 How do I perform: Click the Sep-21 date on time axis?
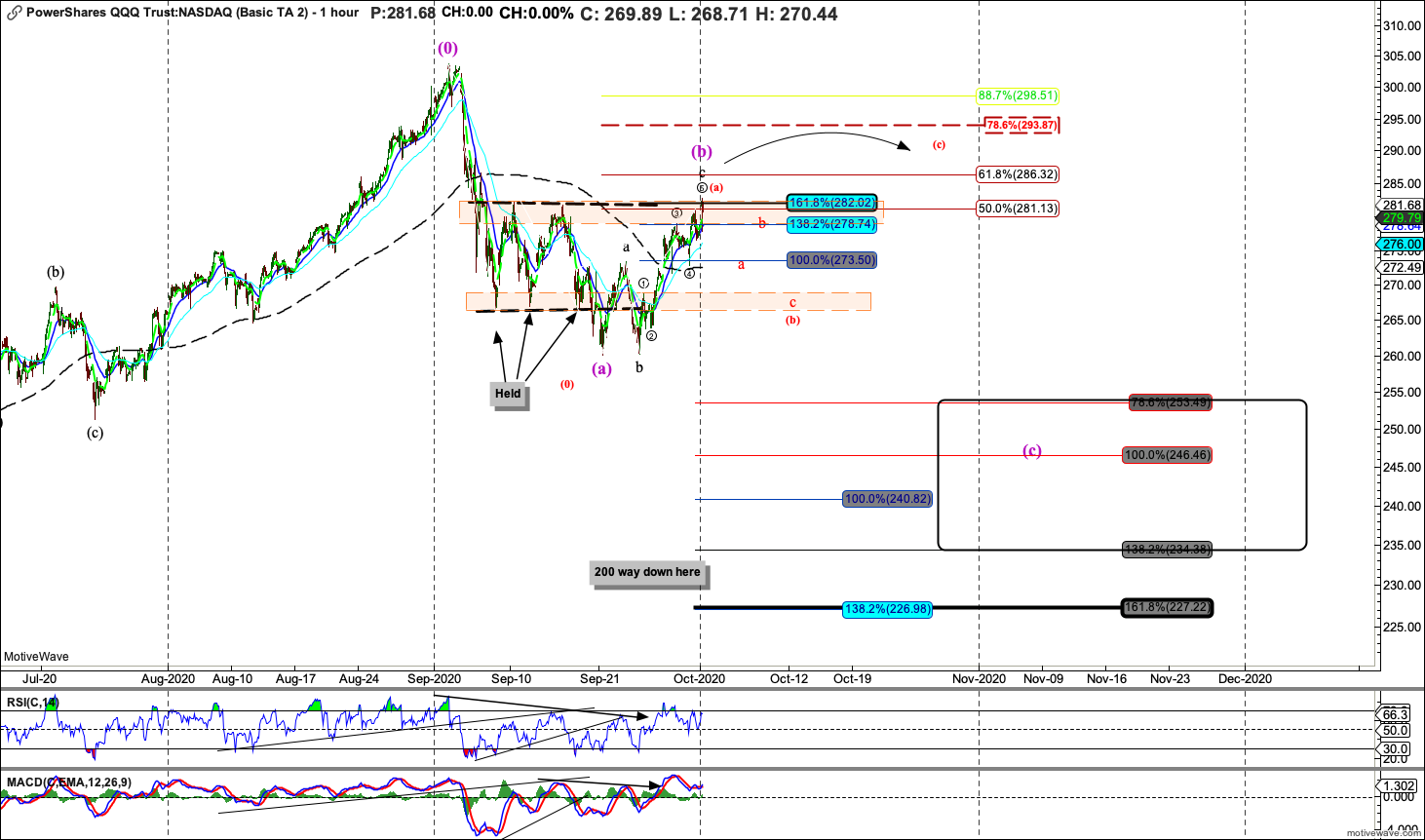599,678
